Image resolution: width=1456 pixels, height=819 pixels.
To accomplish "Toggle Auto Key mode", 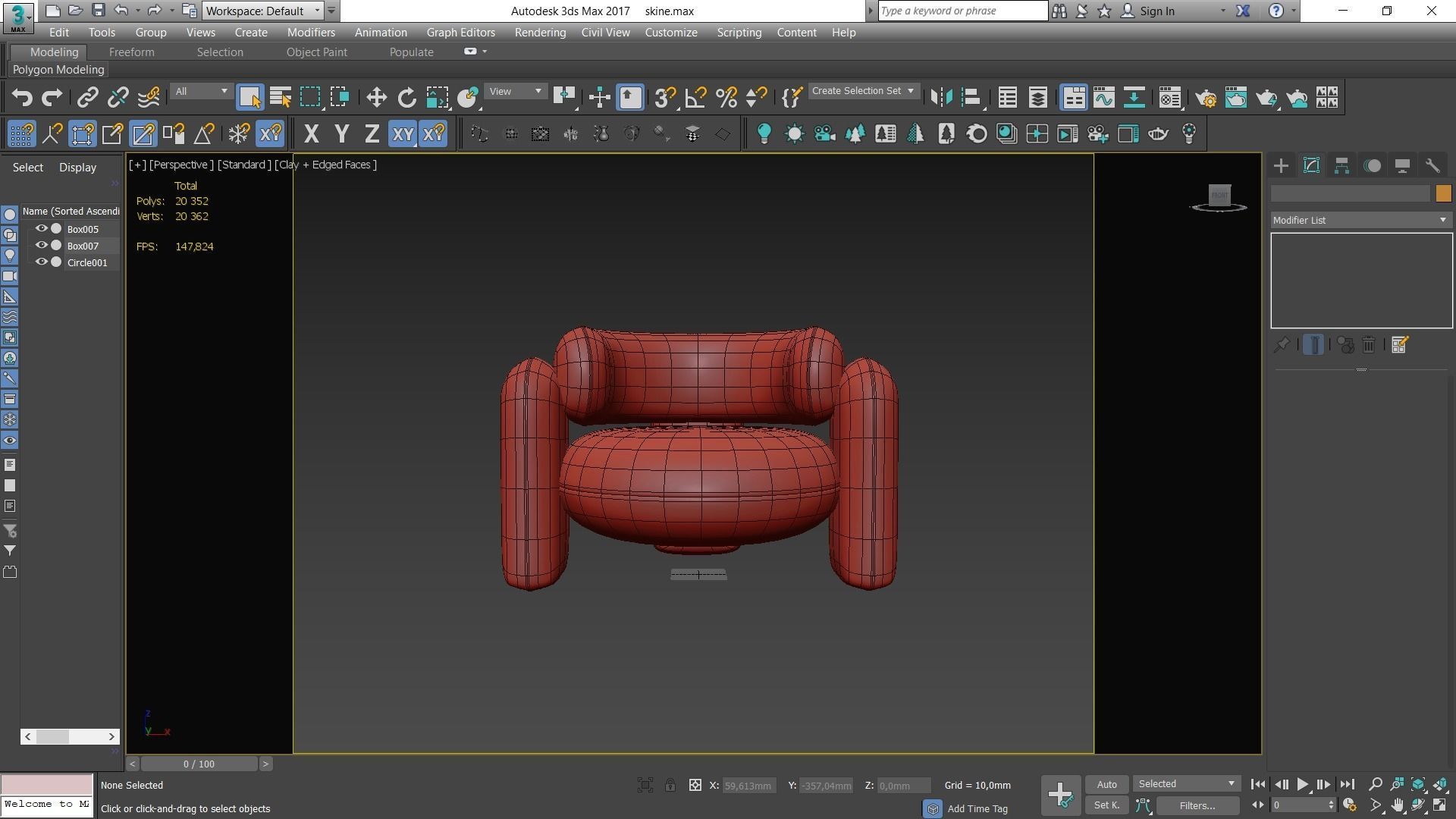I will point(1106,784).
